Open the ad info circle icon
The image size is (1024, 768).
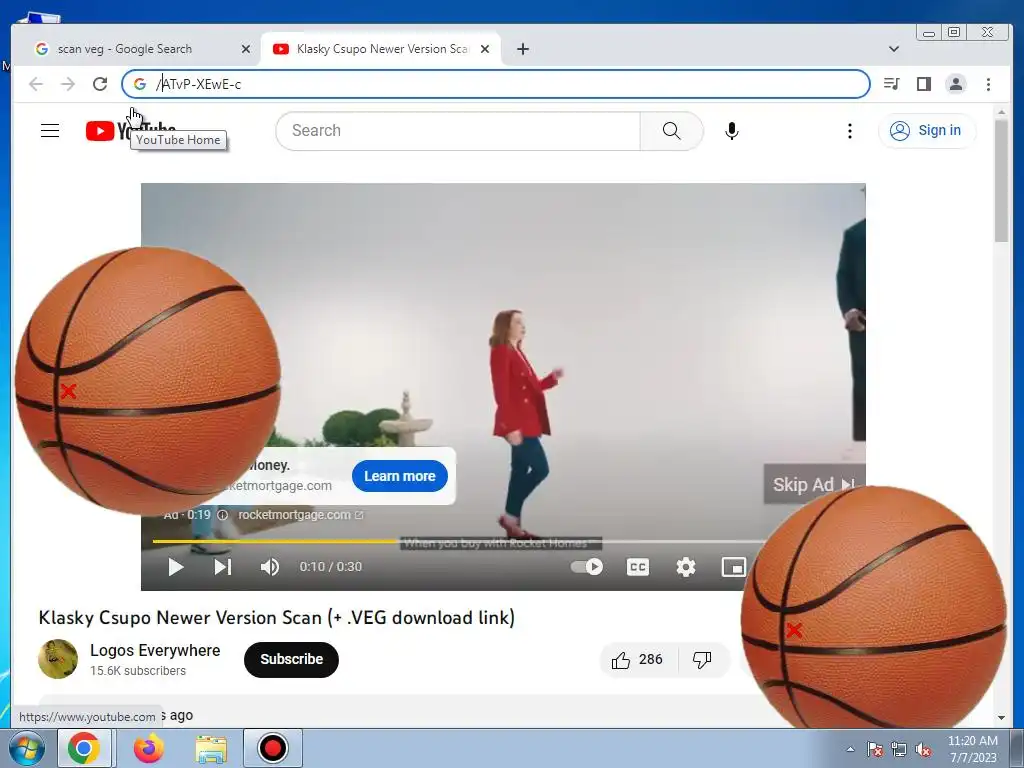pyautogui.click(x=222, y=515)
